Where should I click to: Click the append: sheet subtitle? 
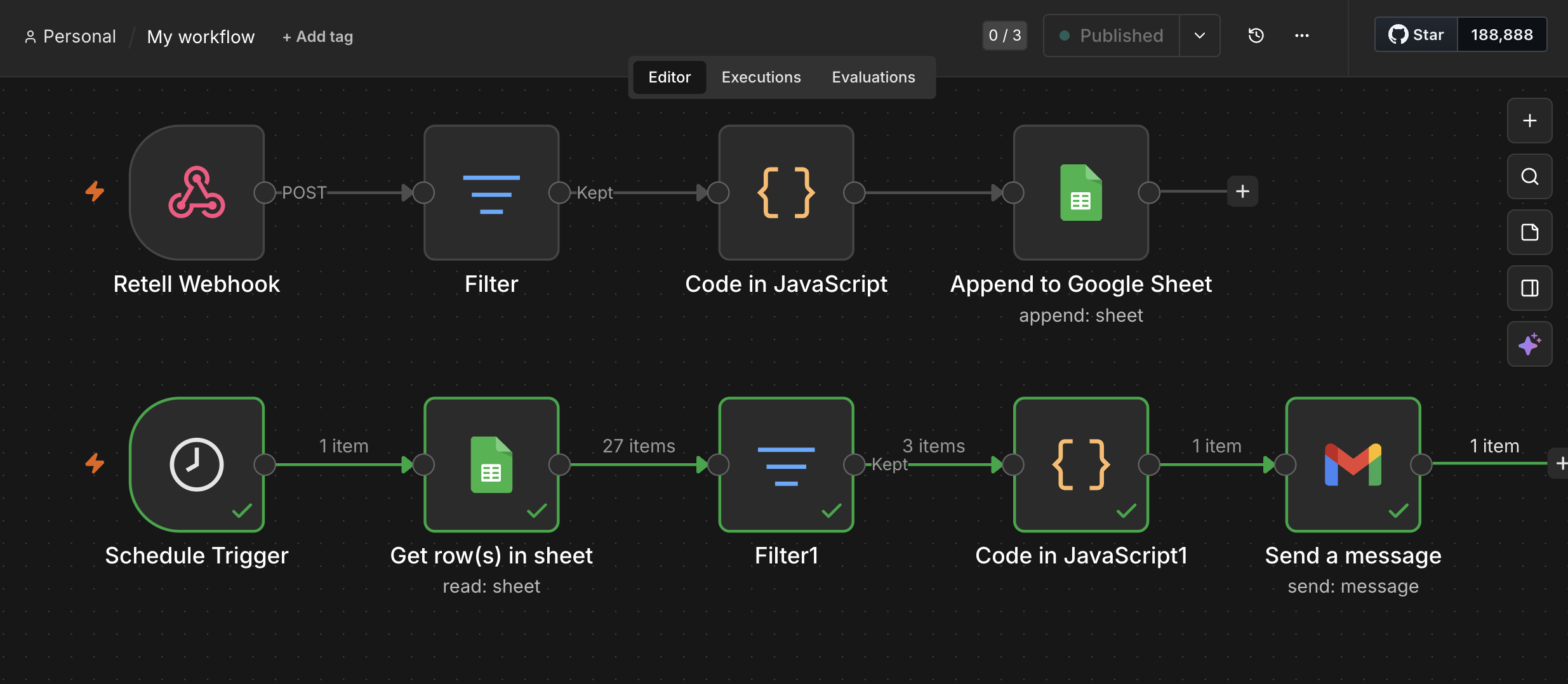(1081, 315)
